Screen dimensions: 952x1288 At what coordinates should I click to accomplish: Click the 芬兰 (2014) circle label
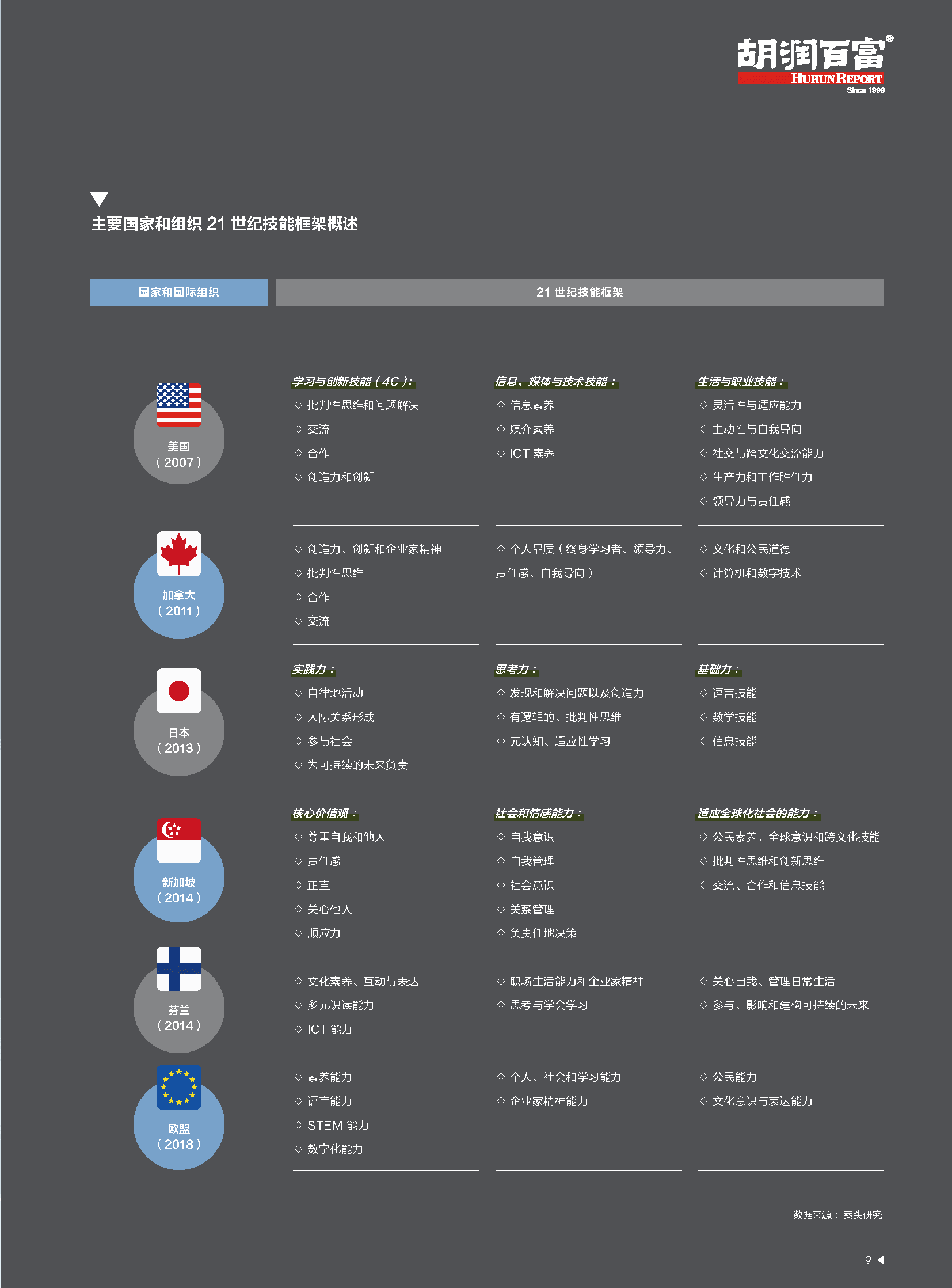pyautogui.click(x=178, y=1018)
